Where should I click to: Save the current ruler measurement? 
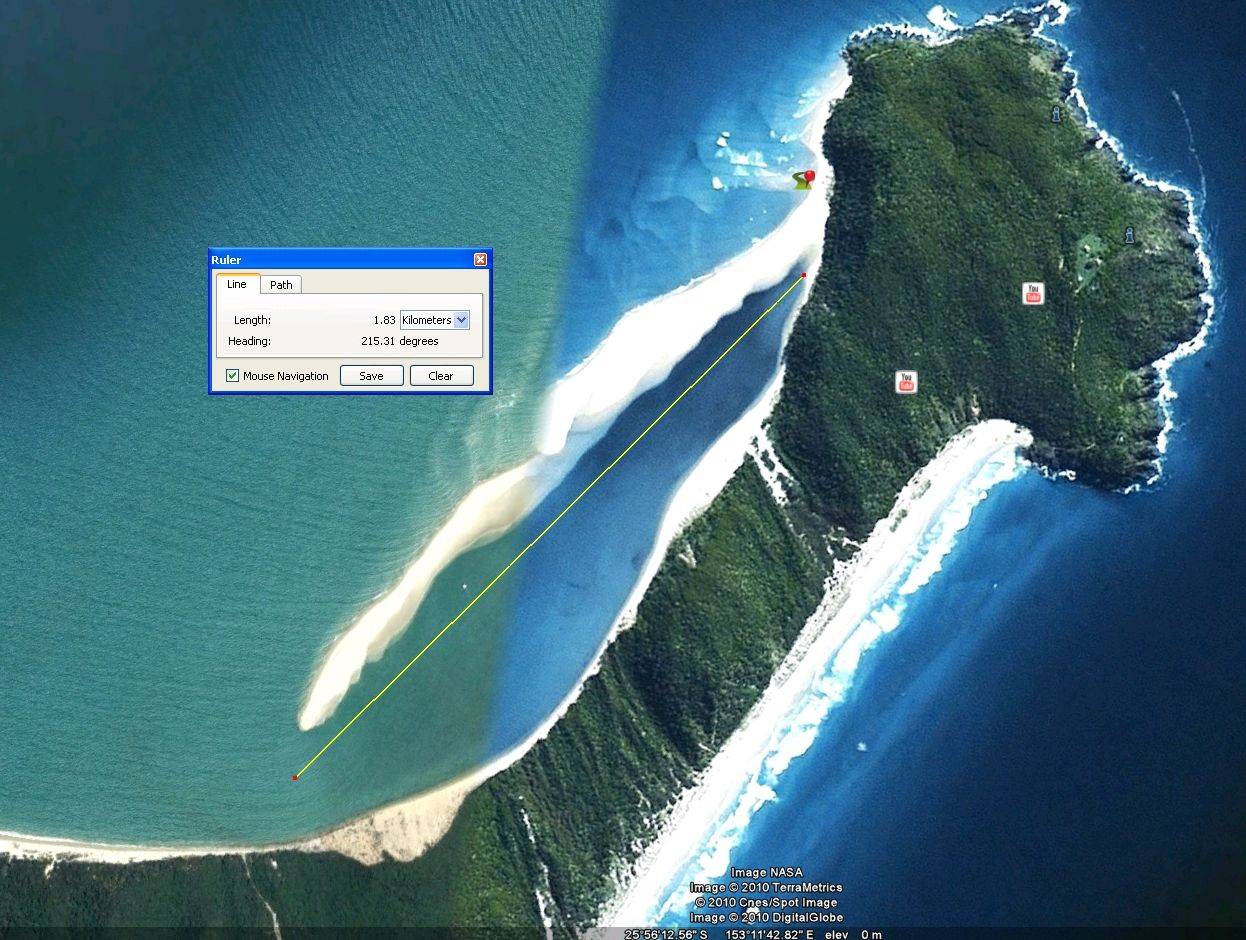click(x=371, y=375)
